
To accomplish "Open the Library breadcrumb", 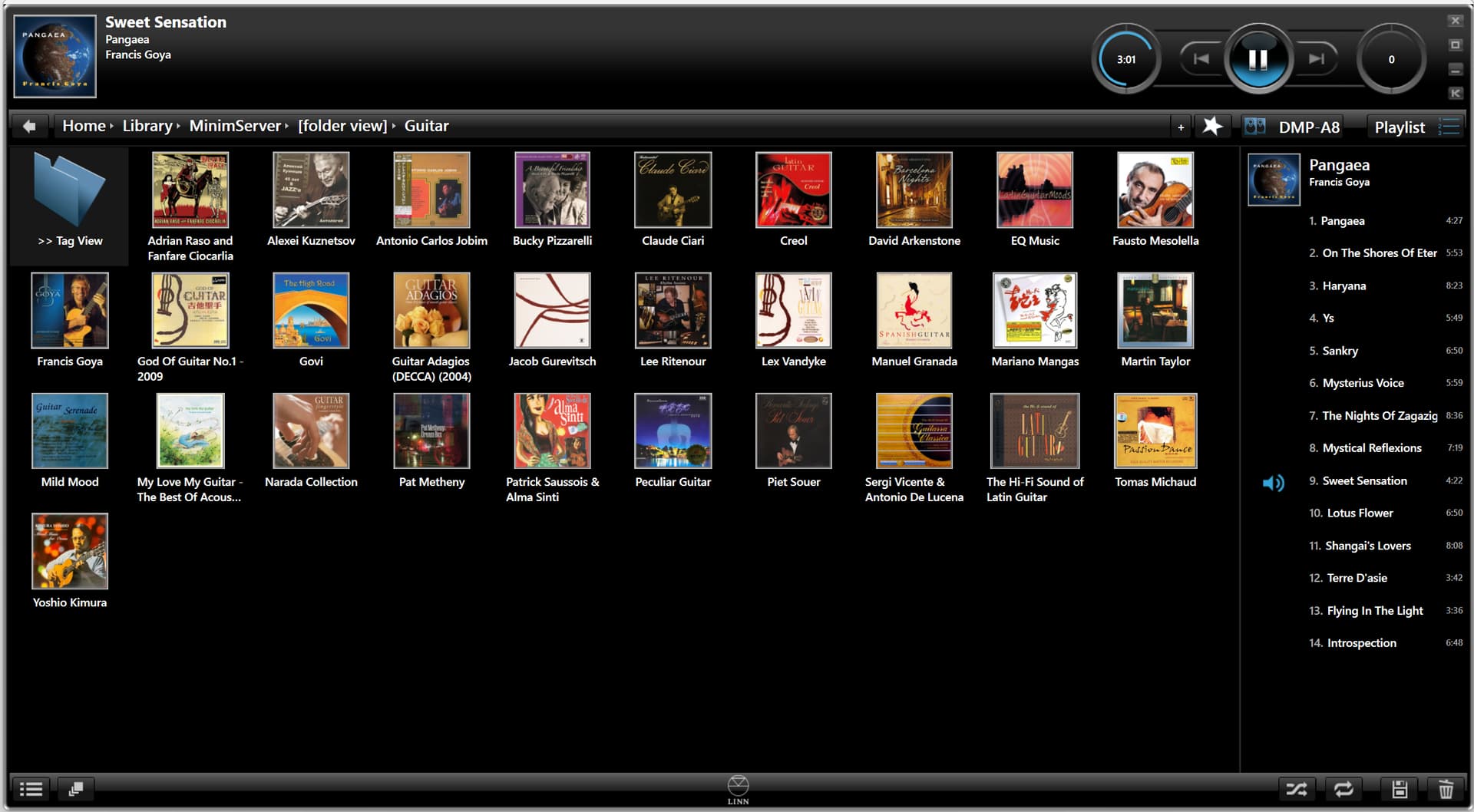I will [x=147, y=126].
